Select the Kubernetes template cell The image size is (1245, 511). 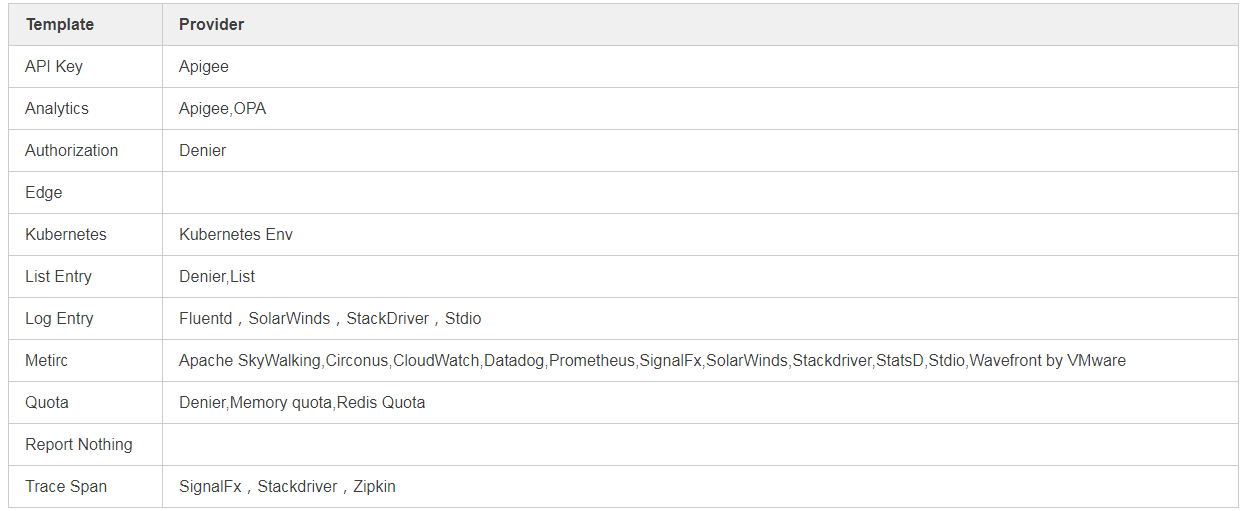66,234
